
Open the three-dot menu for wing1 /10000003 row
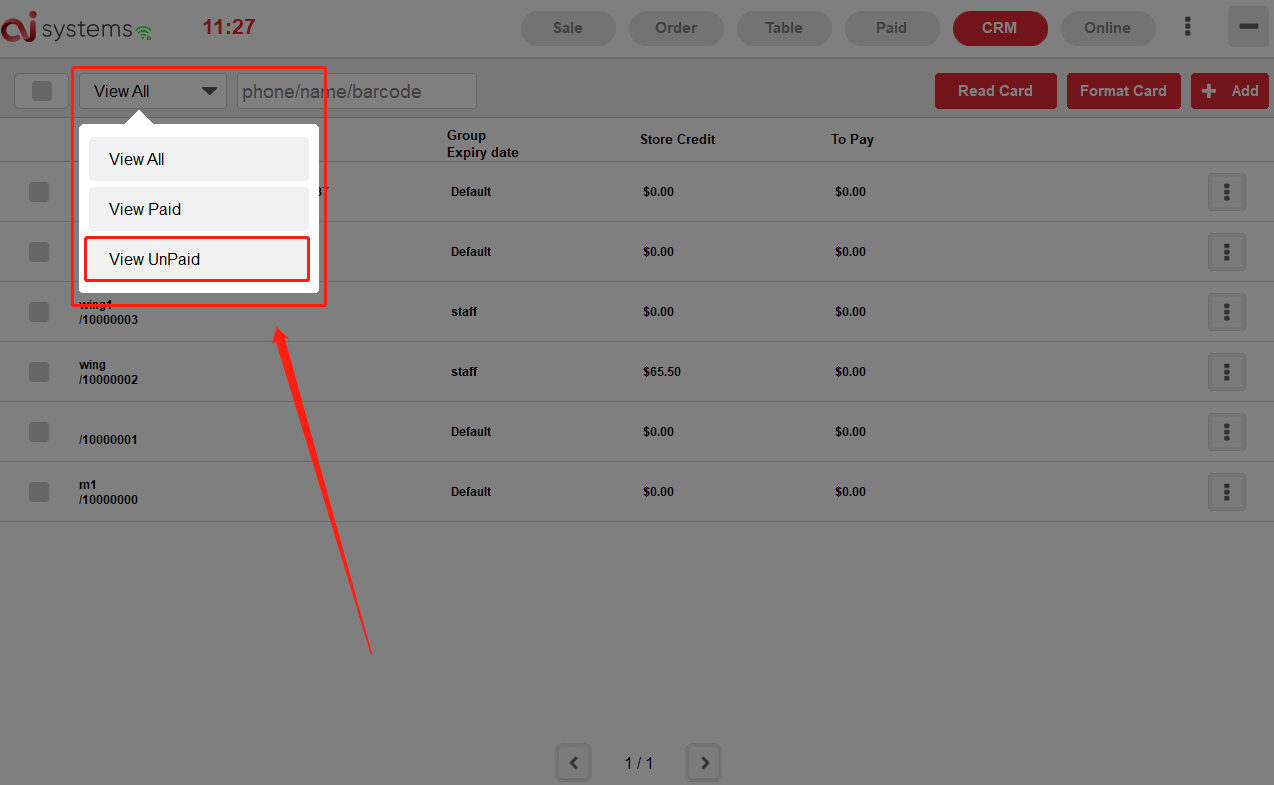click(x=1227, y=312)
